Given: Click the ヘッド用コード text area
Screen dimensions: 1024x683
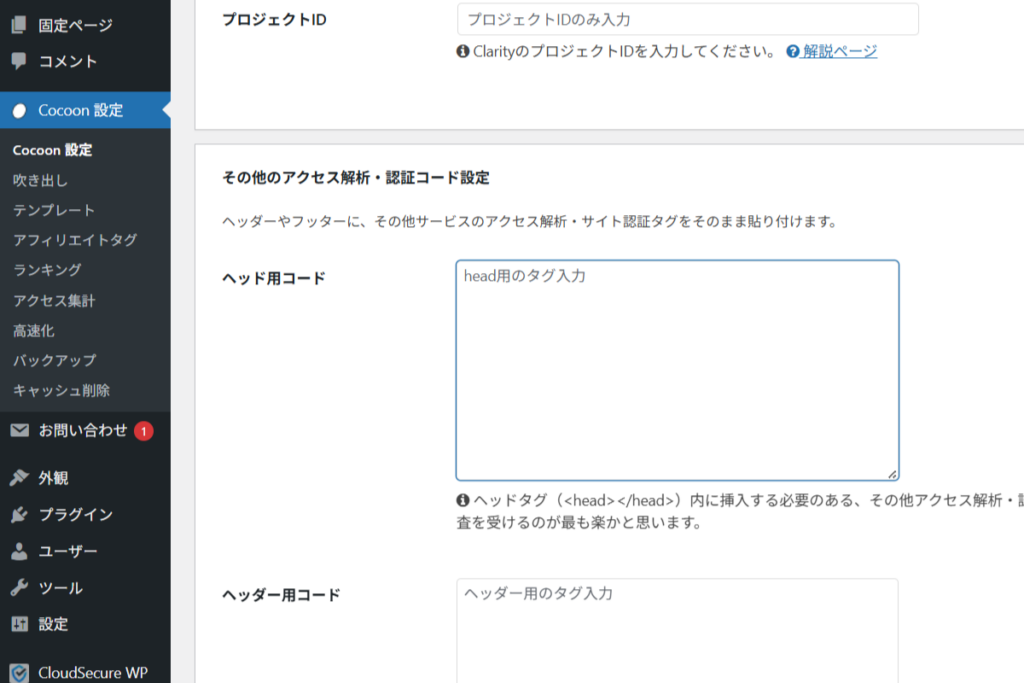Looking at the screenshot, I should [678, 370].
